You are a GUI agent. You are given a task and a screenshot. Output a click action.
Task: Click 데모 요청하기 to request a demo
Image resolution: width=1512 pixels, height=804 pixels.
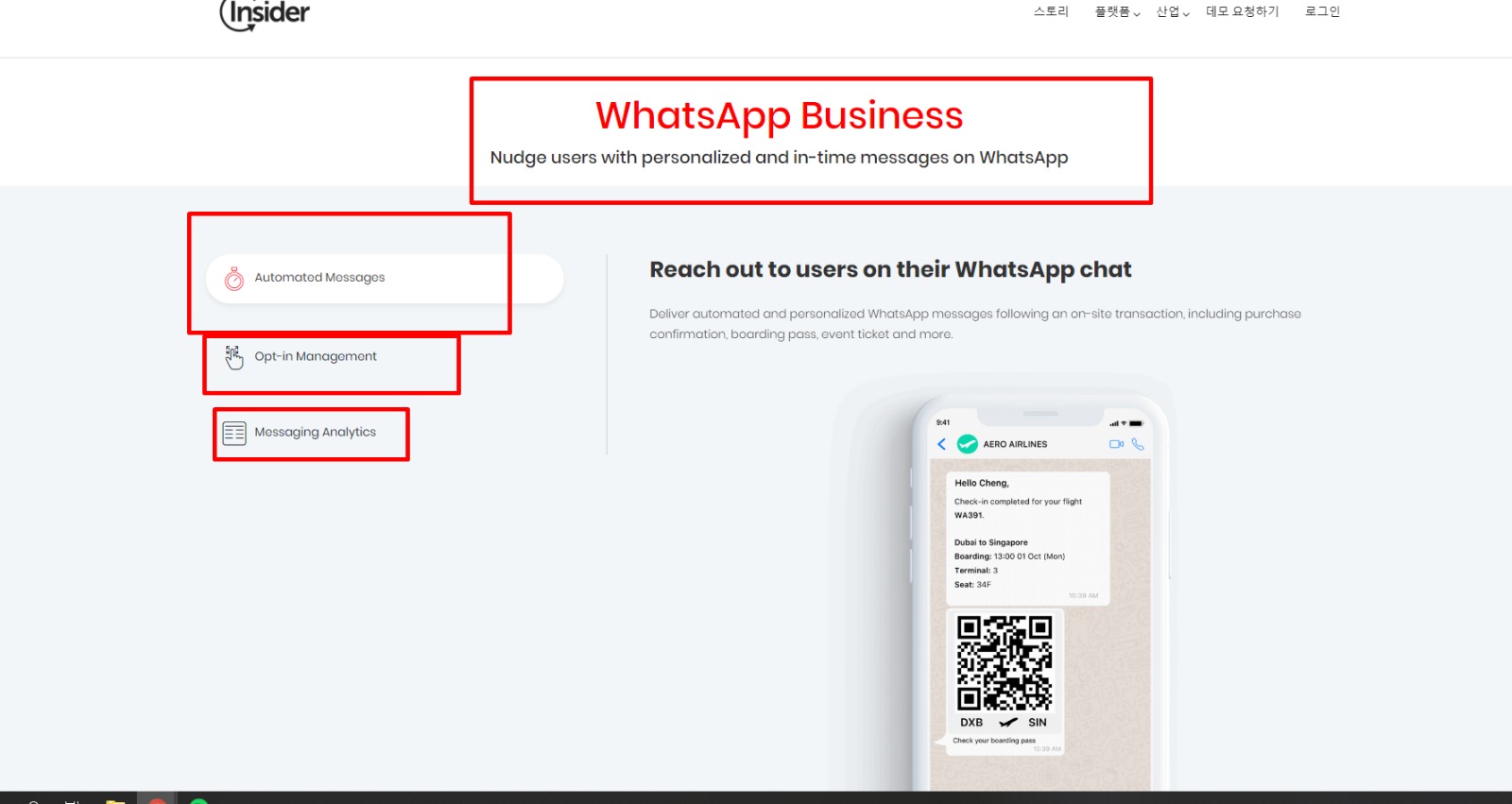click(x=1242, y=11)
